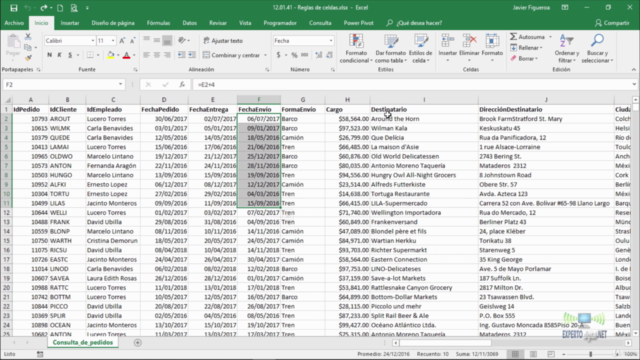Viewport: 640px width, 360px height.
Task: Add a new sheet with the plus icon
Action: click(x=138, y=342)
